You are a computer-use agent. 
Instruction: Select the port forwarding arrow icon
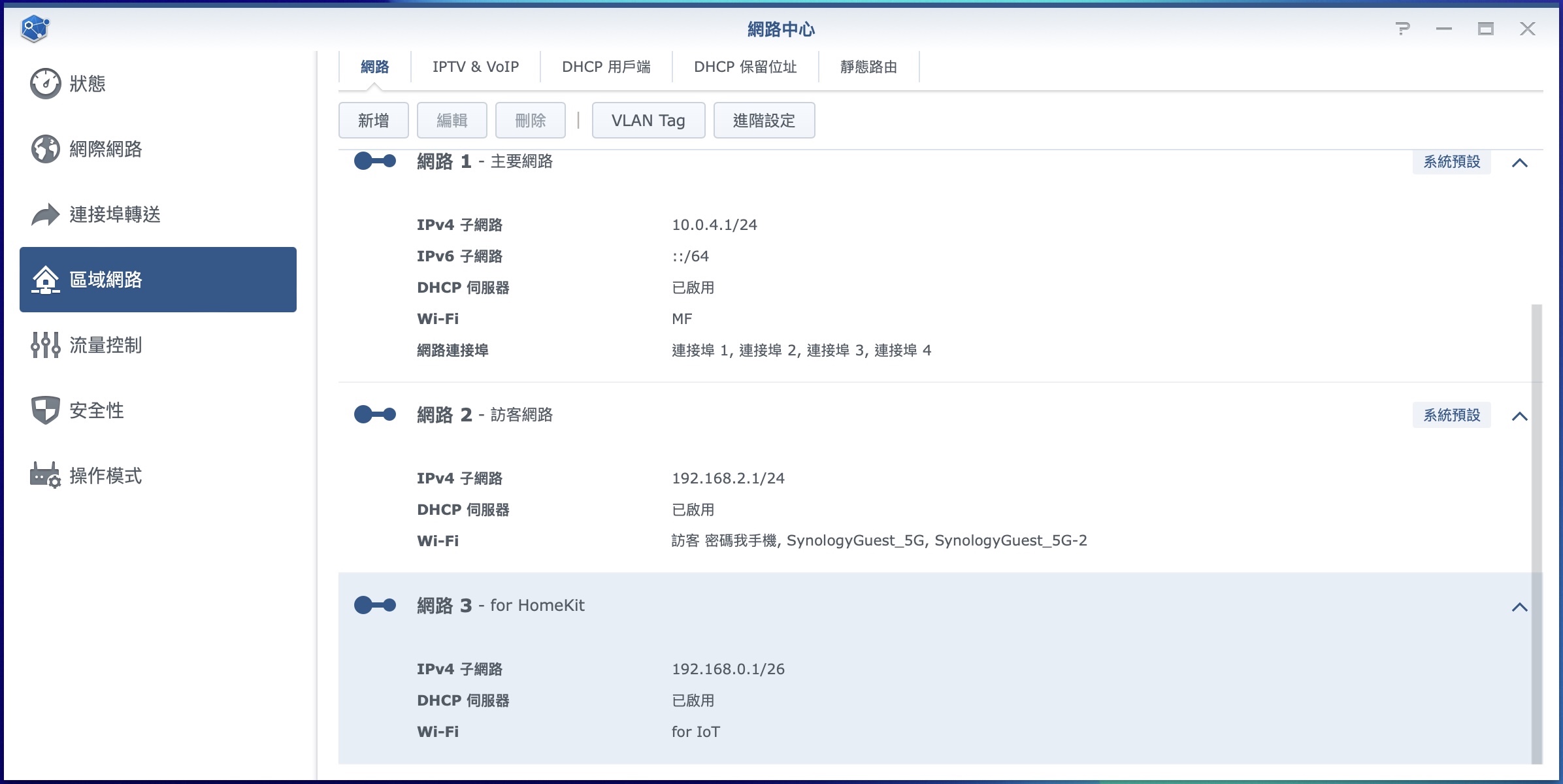(x=46, y=214)
